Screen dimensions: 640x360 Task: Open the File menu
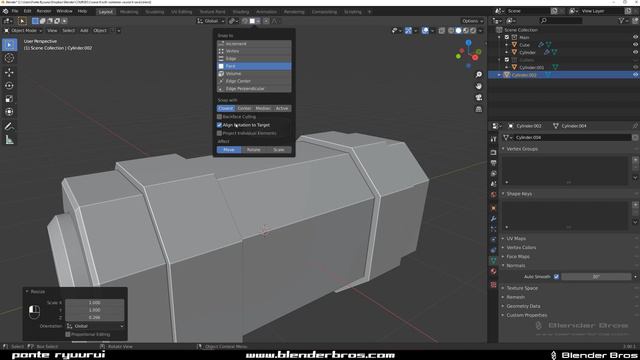click(15, 11)
